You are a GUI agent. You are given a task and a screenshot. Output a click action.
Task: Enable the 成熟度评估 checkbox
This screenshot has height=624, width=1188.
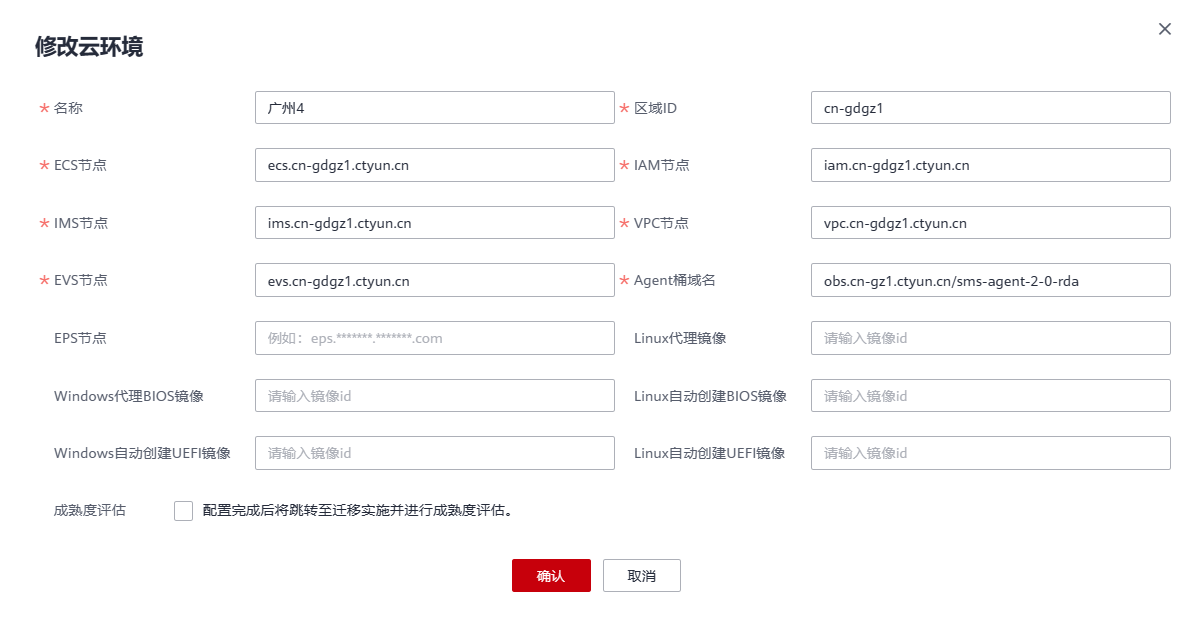click(183, 510)
